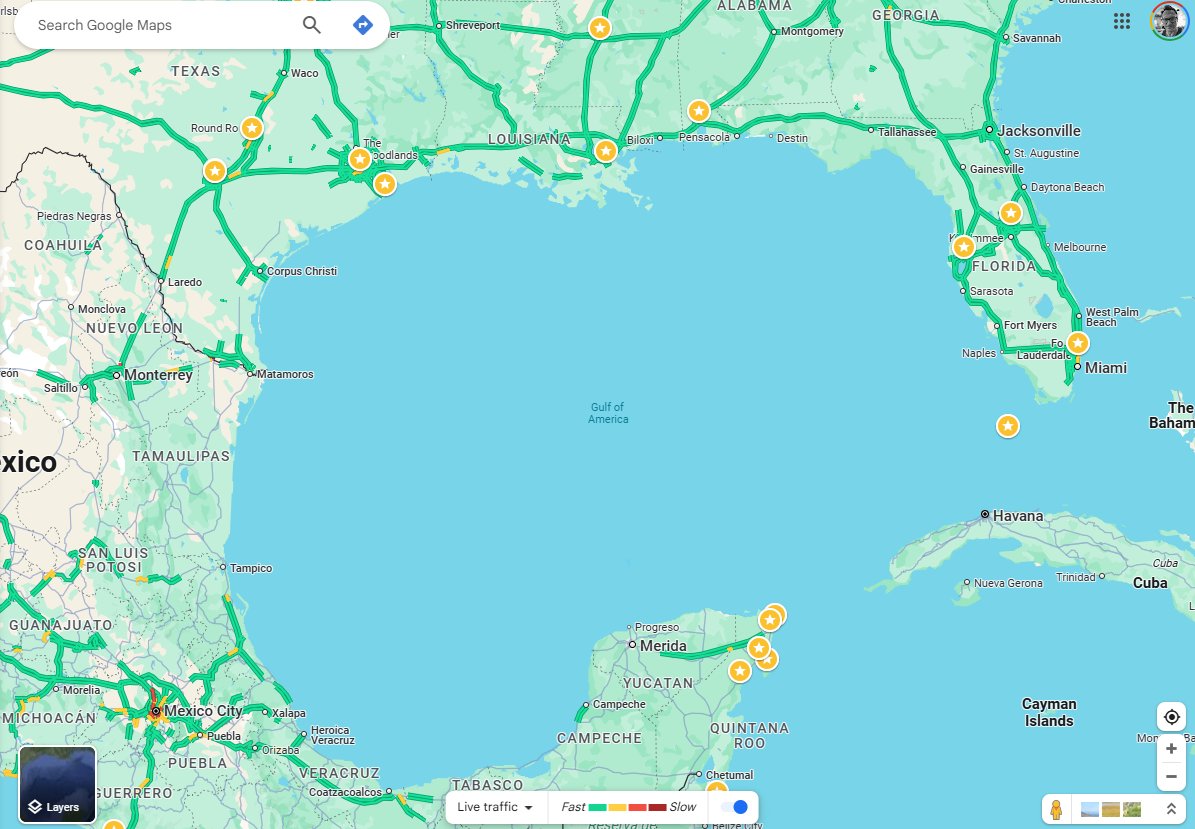Click saved star north of Pensacola

pyautogui.click(x=699, y=111)
